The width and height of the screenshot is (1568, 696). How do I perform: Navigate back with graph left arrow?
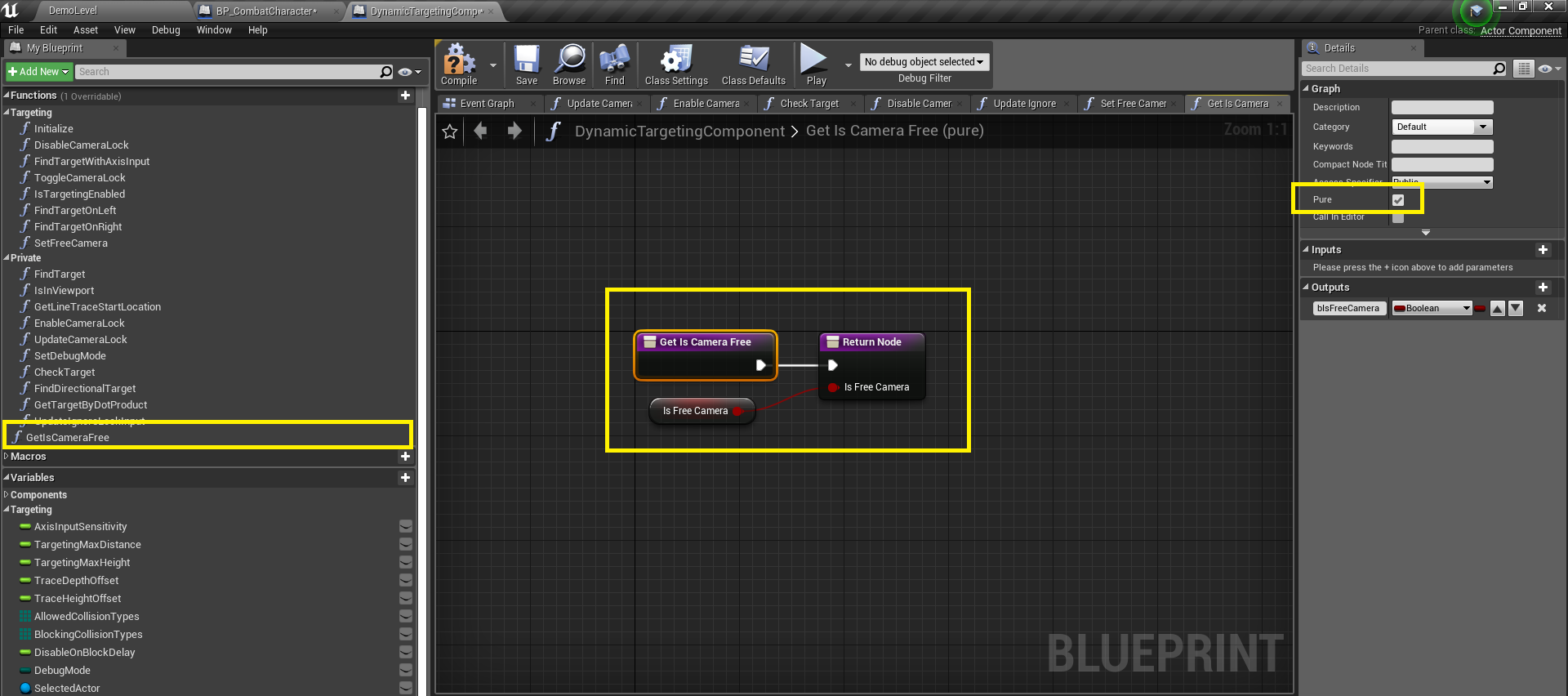point(481,131)
